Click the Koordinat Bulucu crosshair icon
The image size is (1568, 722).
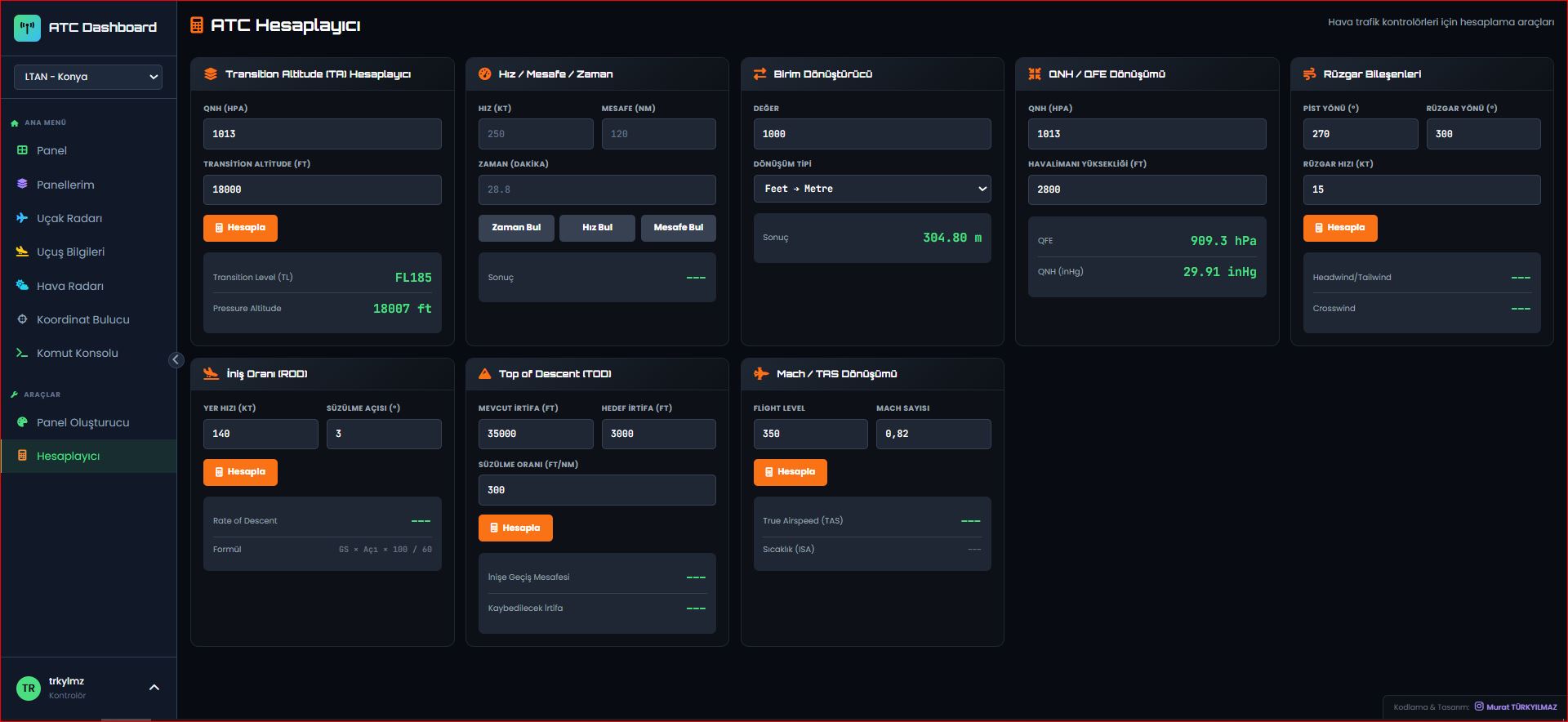coord(22,319)
